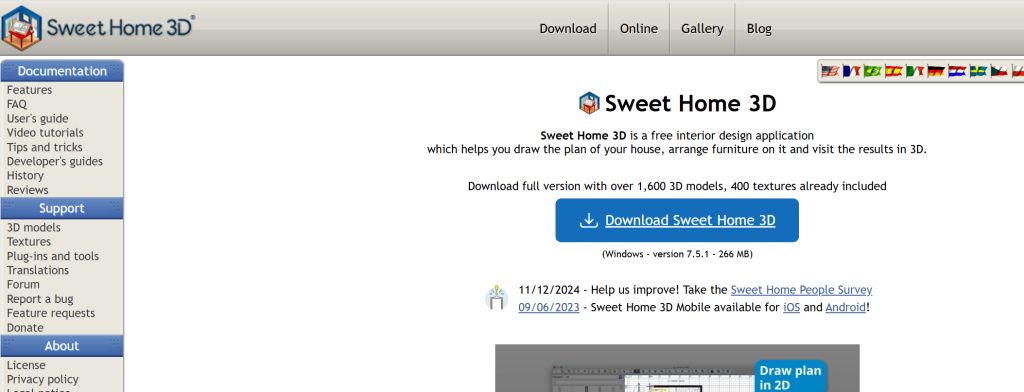Viewport: 1024px width, 392px height.
Task: Open the Tips and tricks page
Action: click(x=44, y=147)
